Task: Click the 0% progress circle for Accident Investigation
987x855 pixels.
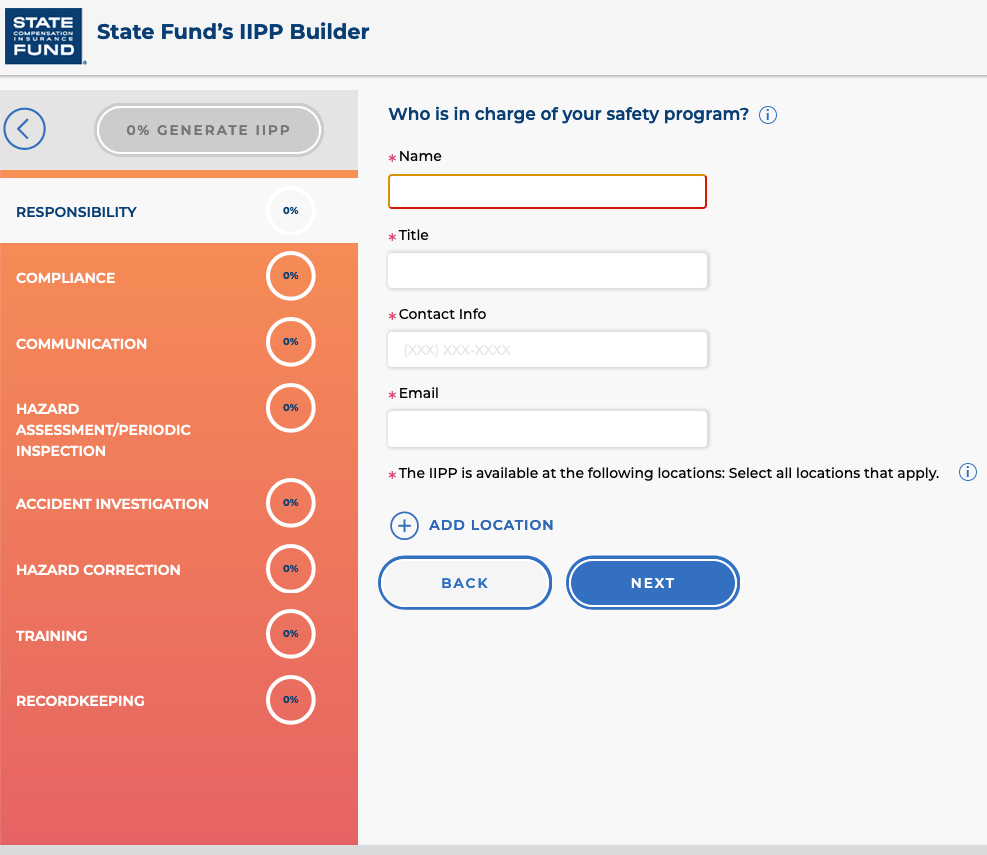Action: tap(290, 503)
